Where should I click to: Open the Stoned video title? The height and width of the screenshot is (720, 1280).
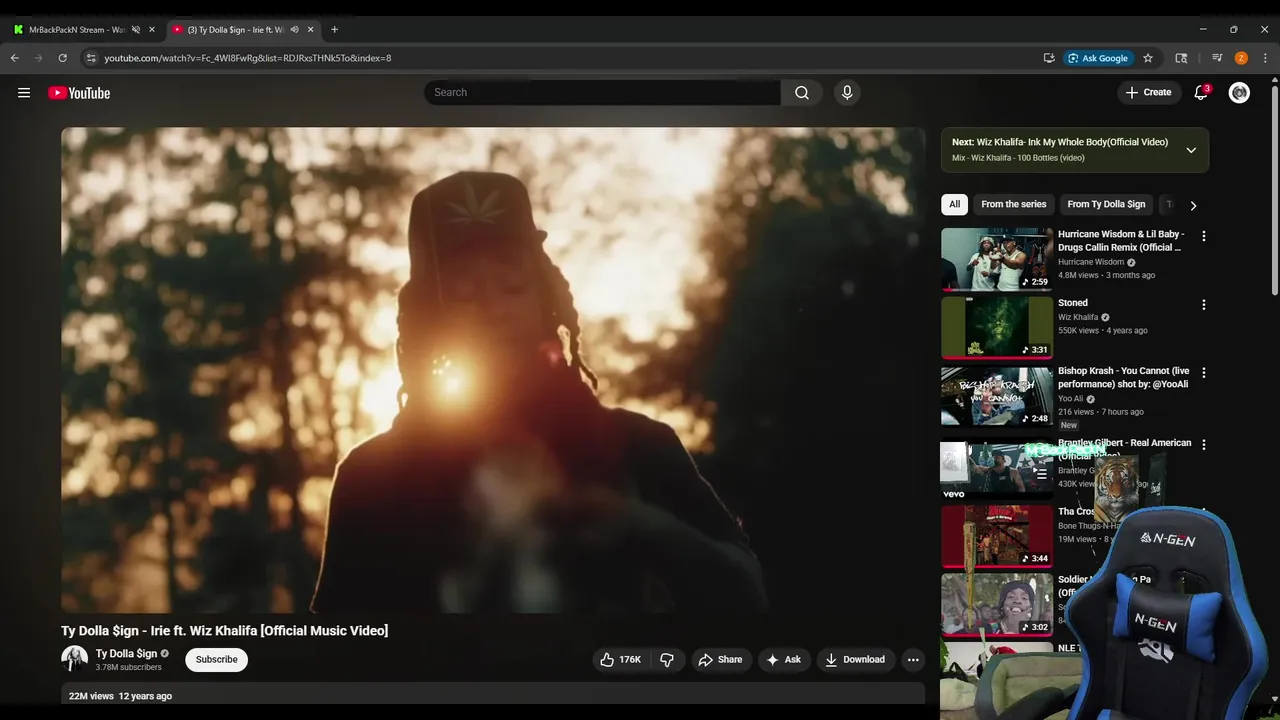pyautogui.click(x=1073, y=303)
